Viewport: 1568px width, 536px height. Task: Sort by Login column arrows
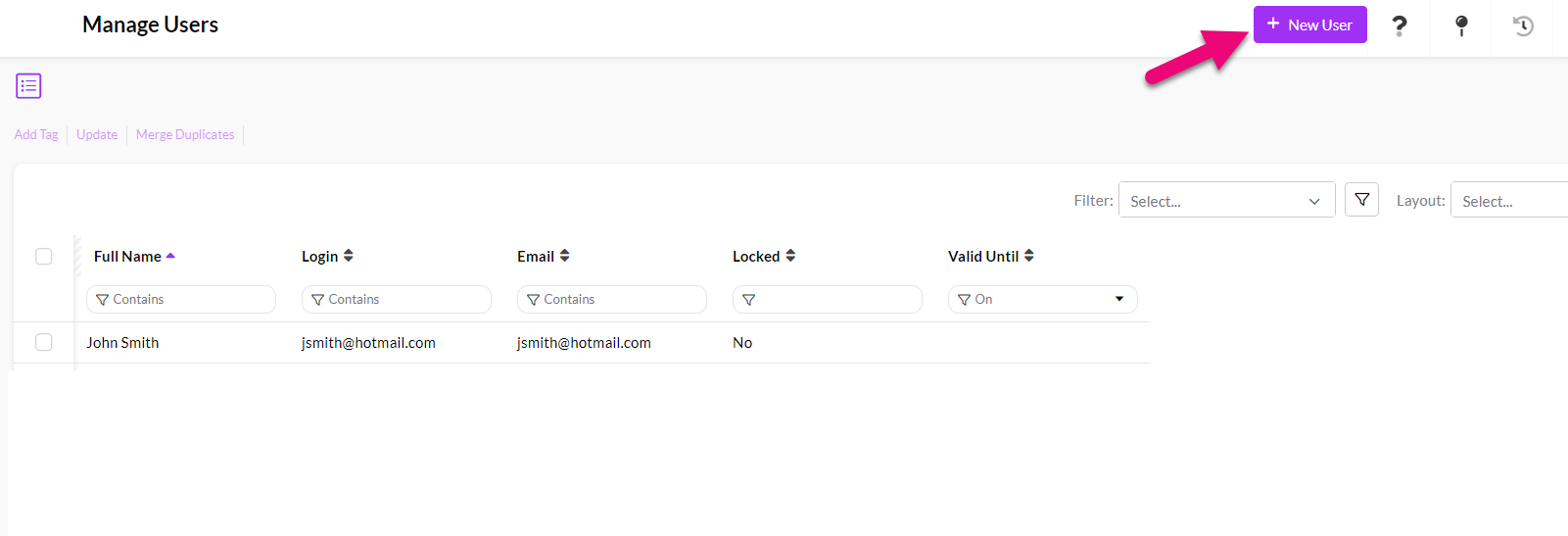(x=348, y=256)
